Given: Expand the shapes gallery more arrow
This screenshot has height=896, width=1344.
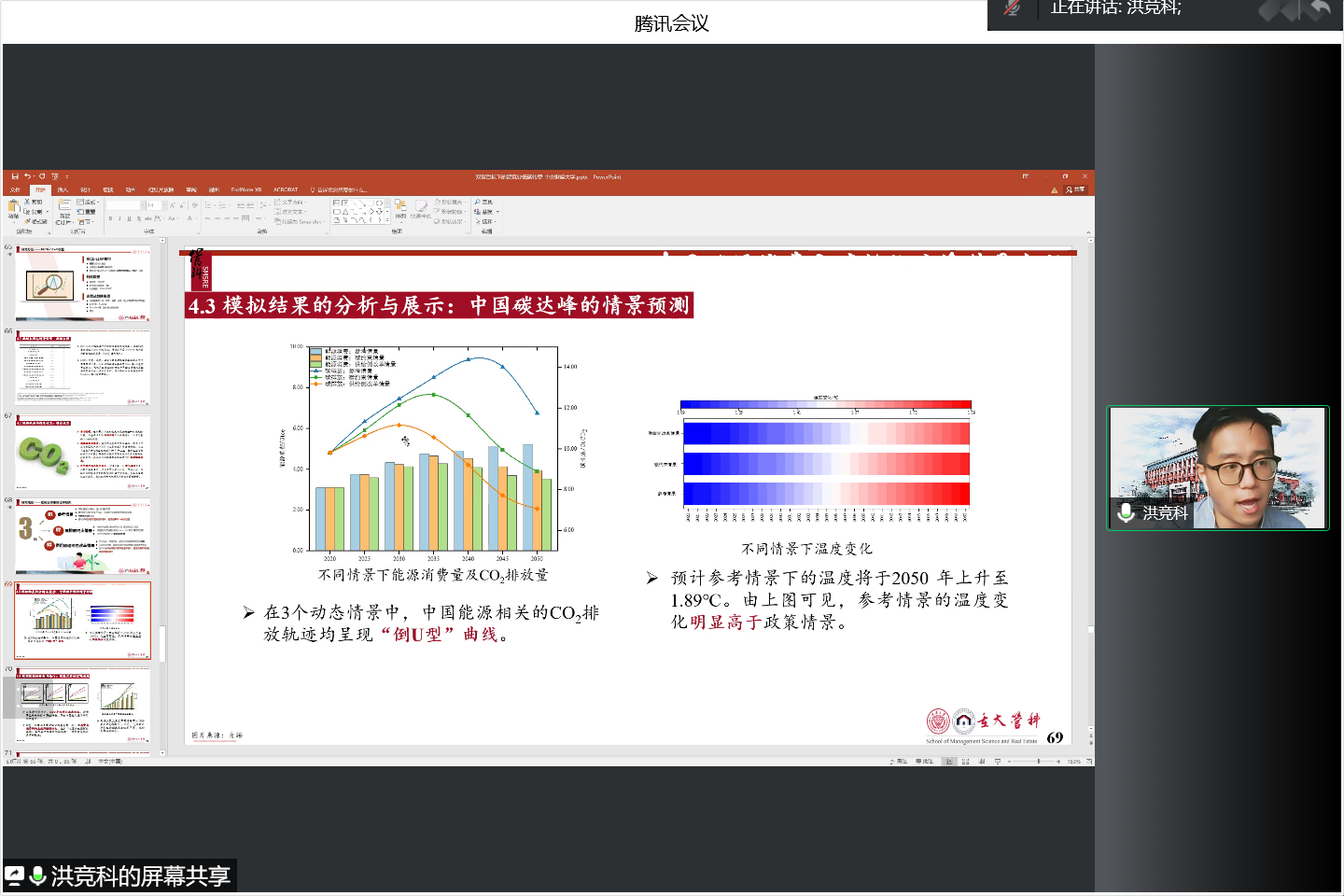Looking at the screenshot, I should coord(387,220).
